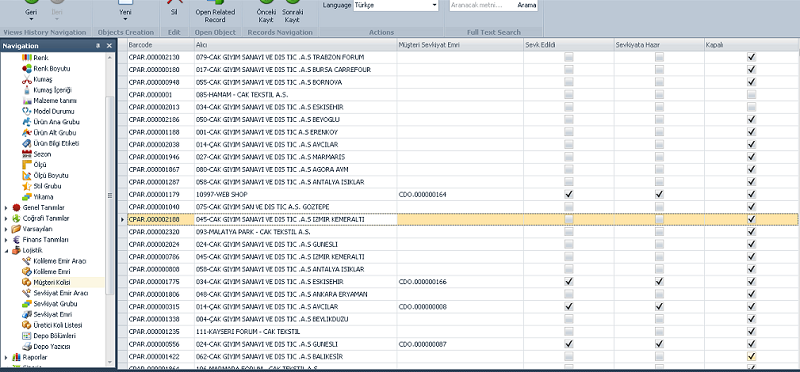Image resolution: width=800 pixels, height=372 pixels.
Task: Click the Üretici Koli Listesi icon
Action: coord(27,325)
